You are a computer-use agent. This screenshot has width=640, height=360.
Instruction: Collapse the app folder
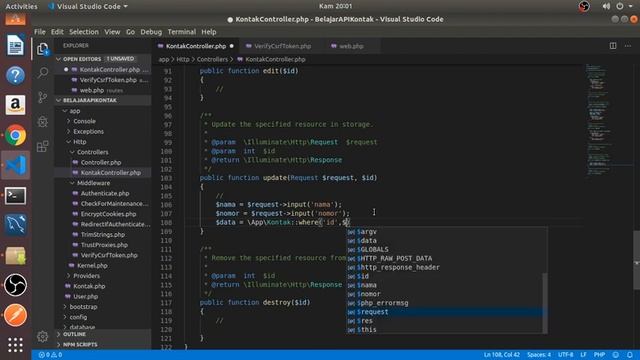65,111
